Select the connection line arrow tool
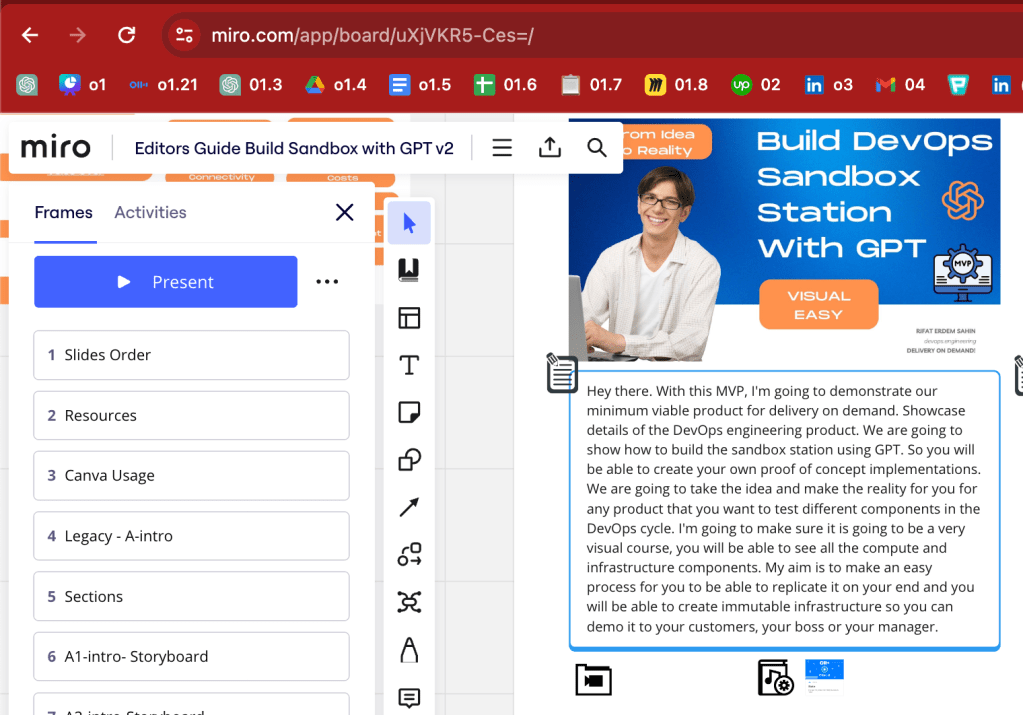1023x715 pixels. coord(409,507)
